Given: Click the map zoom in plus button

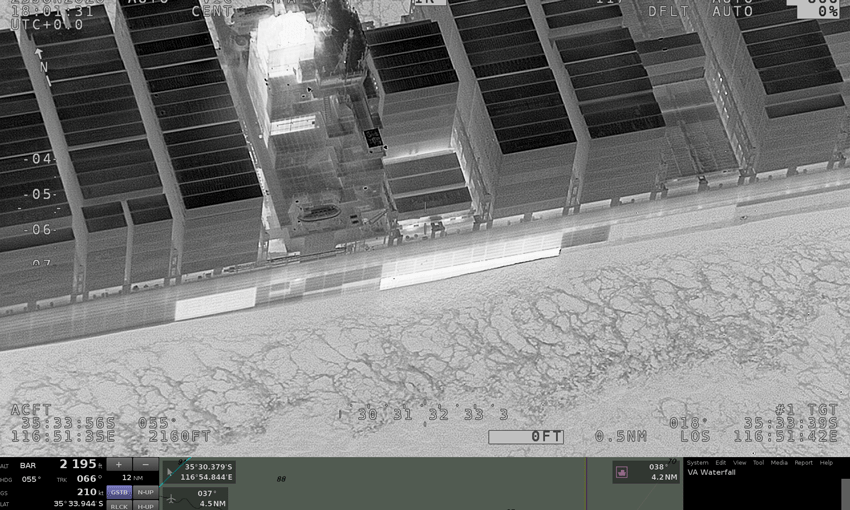Looking at the screenshot, I should (119, 465).
